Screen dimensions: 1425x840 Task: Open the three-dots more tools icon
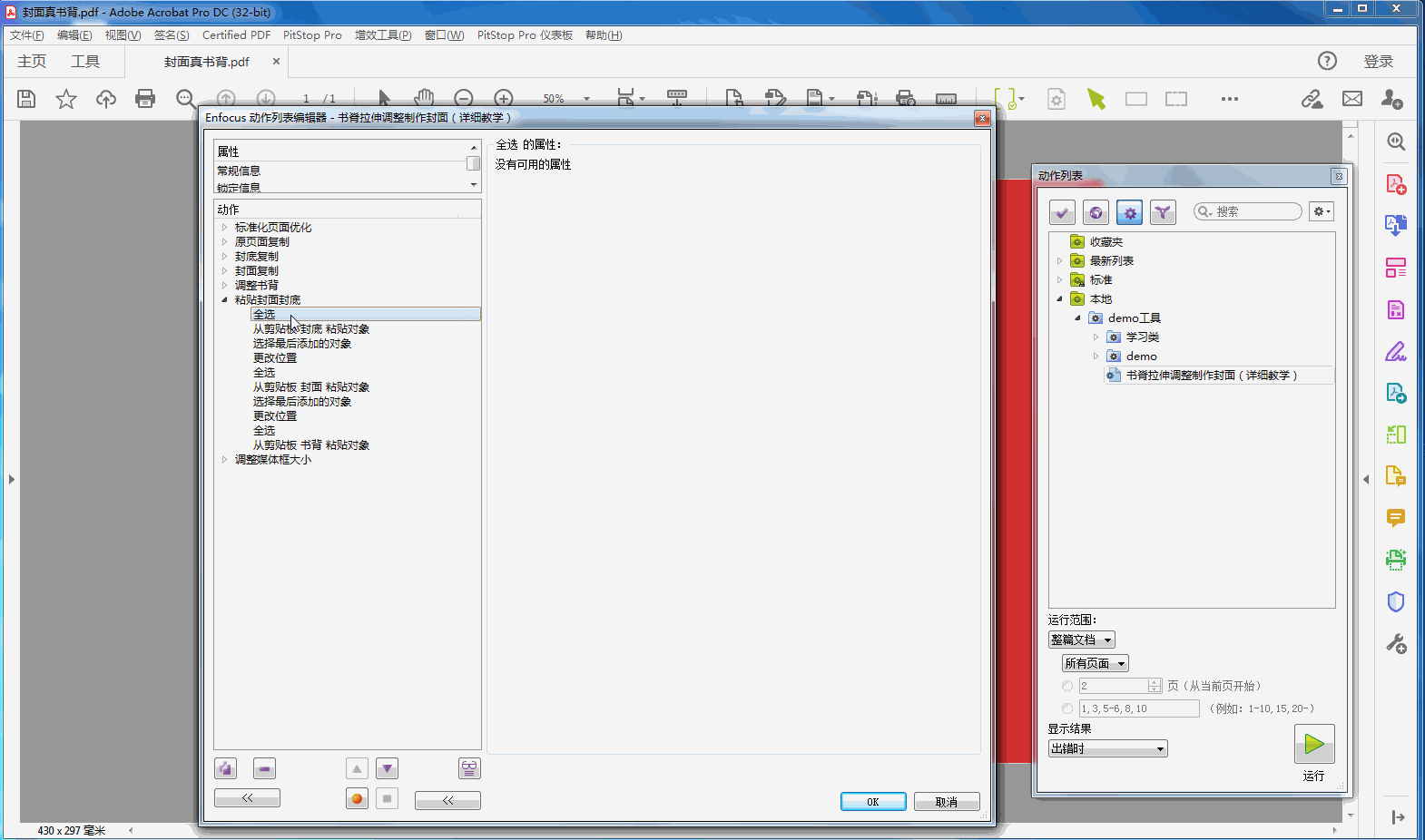[1230, 99]
